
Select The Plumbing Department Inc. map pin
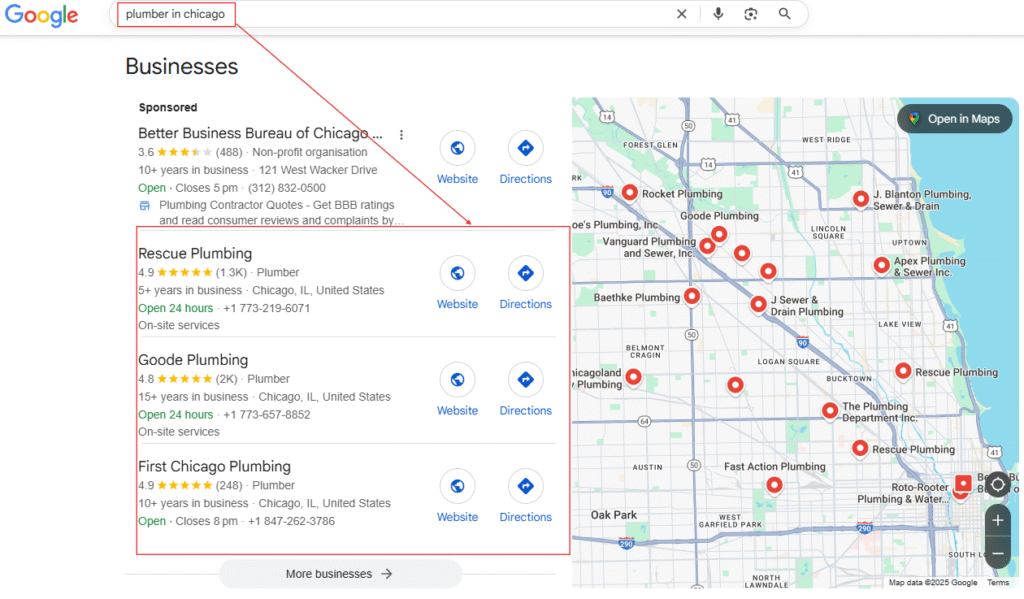(x=829, y=410)
